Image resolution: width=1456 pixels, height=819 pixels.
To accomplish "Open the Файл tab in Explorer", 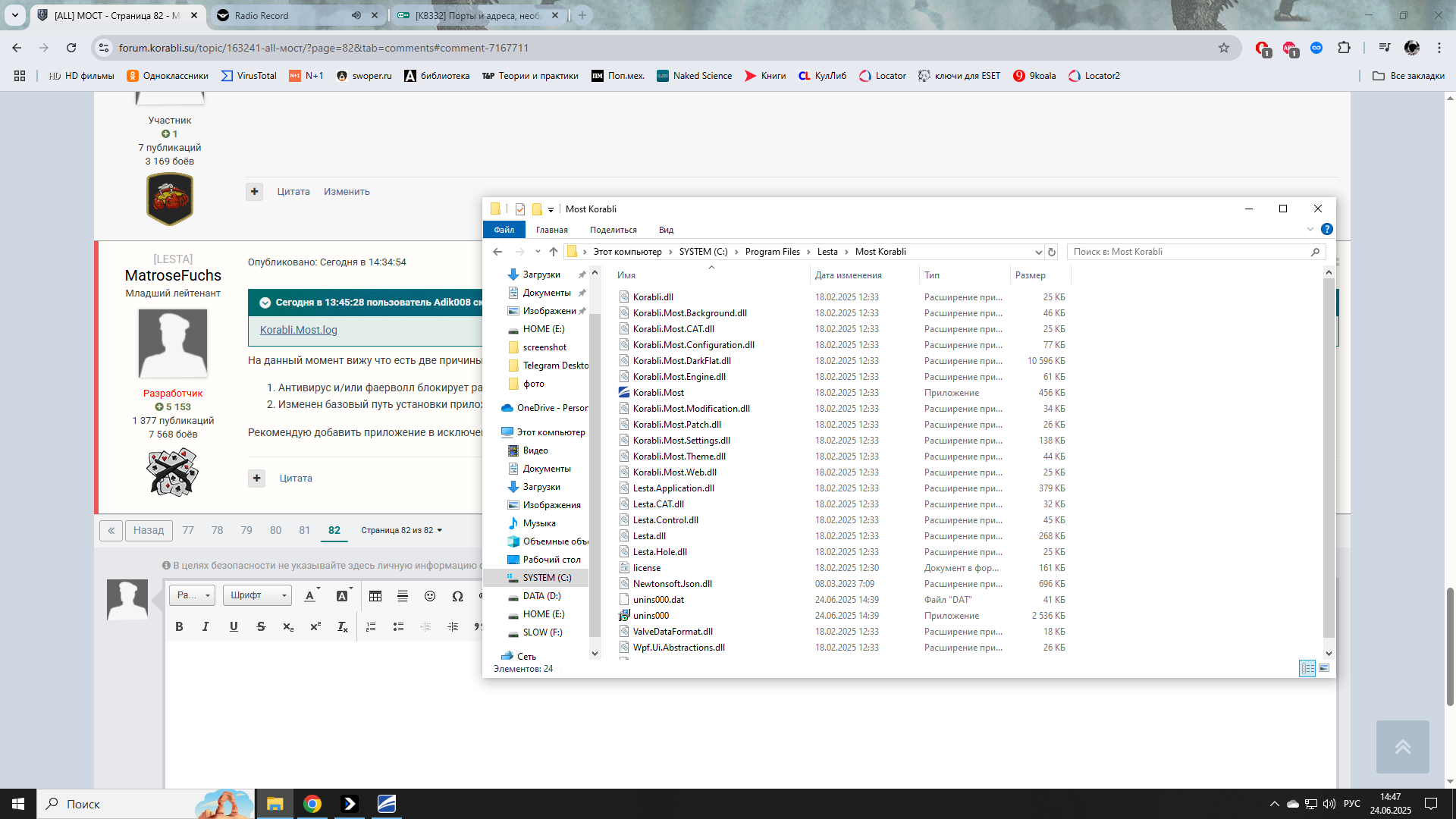I will (x=504, y=230).
